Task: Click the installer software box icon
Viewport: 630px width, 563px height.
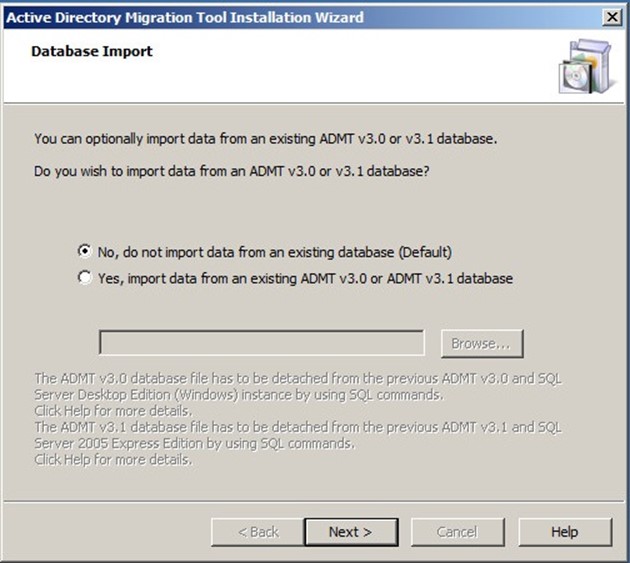Action: (x=587, y=66)
